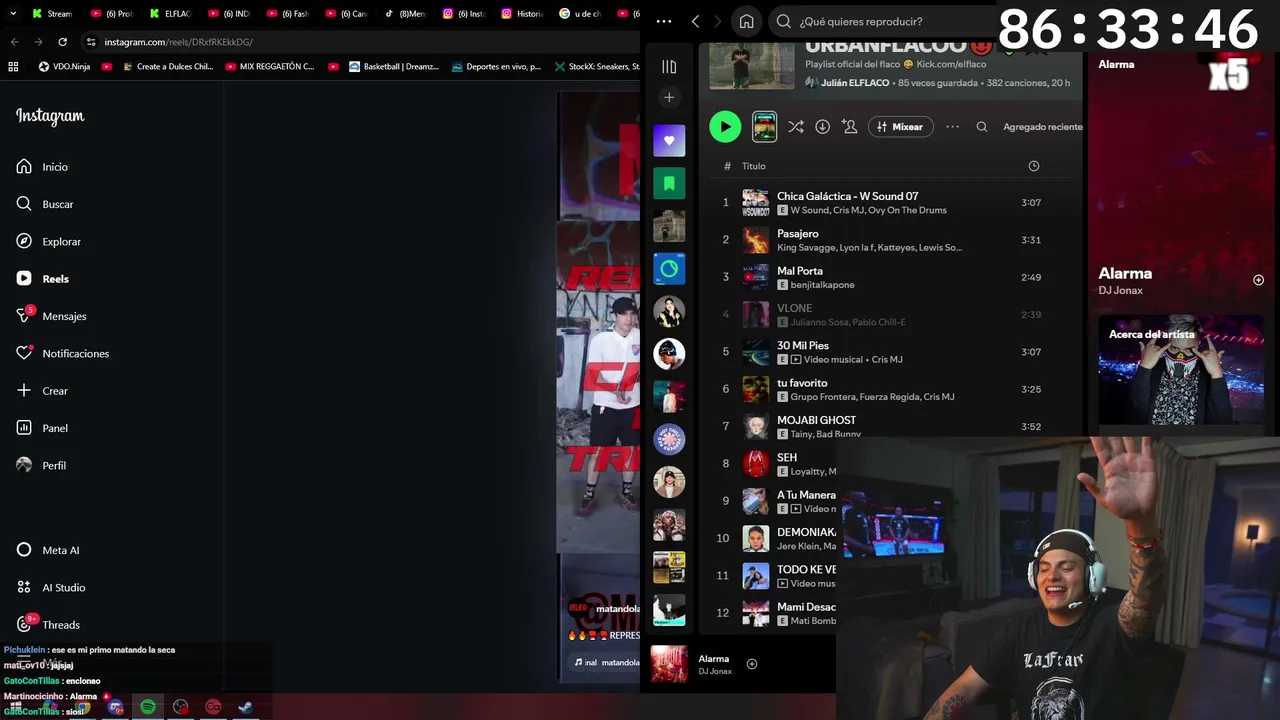The height and width of the screenshot is (720, 1280).
Task: Open the green bookmark episodes item
Action: (x=669, y=183)
